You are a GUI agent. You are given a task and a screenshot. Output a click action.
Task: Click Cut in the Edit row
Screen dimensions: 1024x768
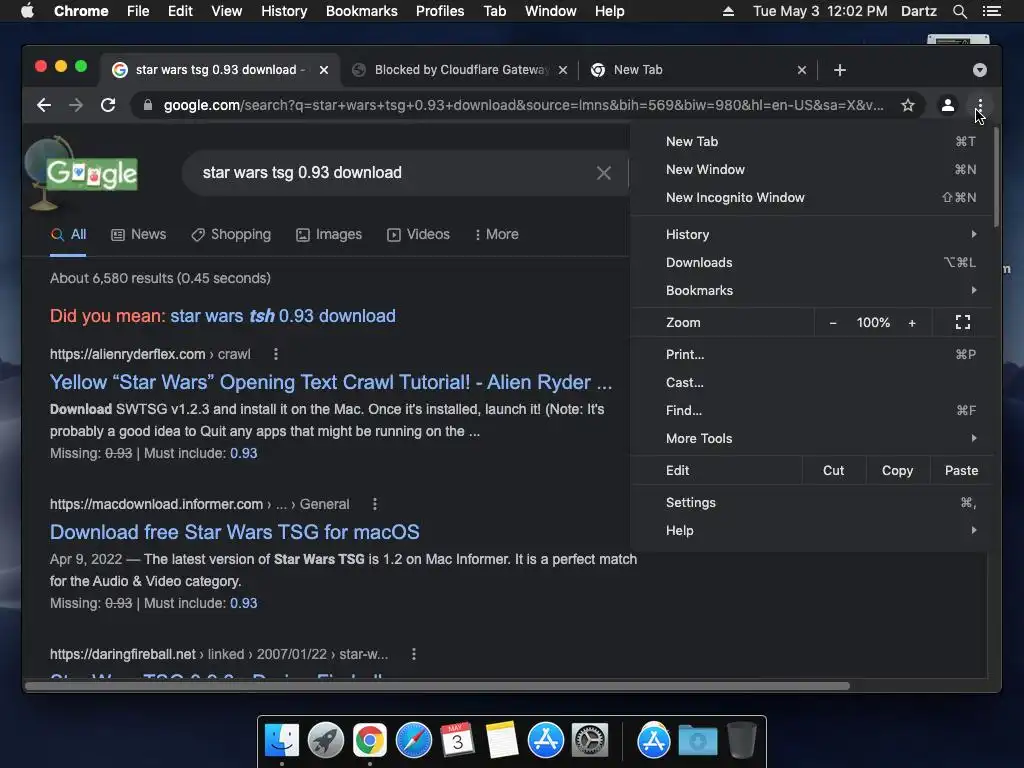pos(833,471)
